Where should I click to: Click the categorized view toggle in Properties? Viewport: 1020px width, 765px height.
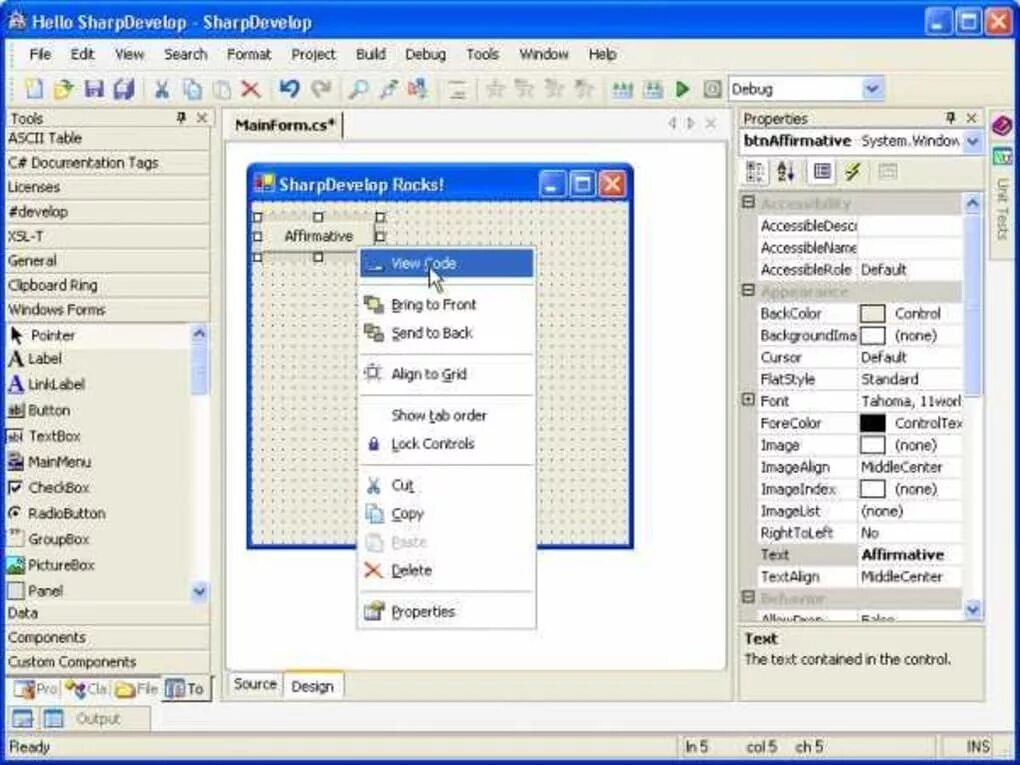point(753,170)
